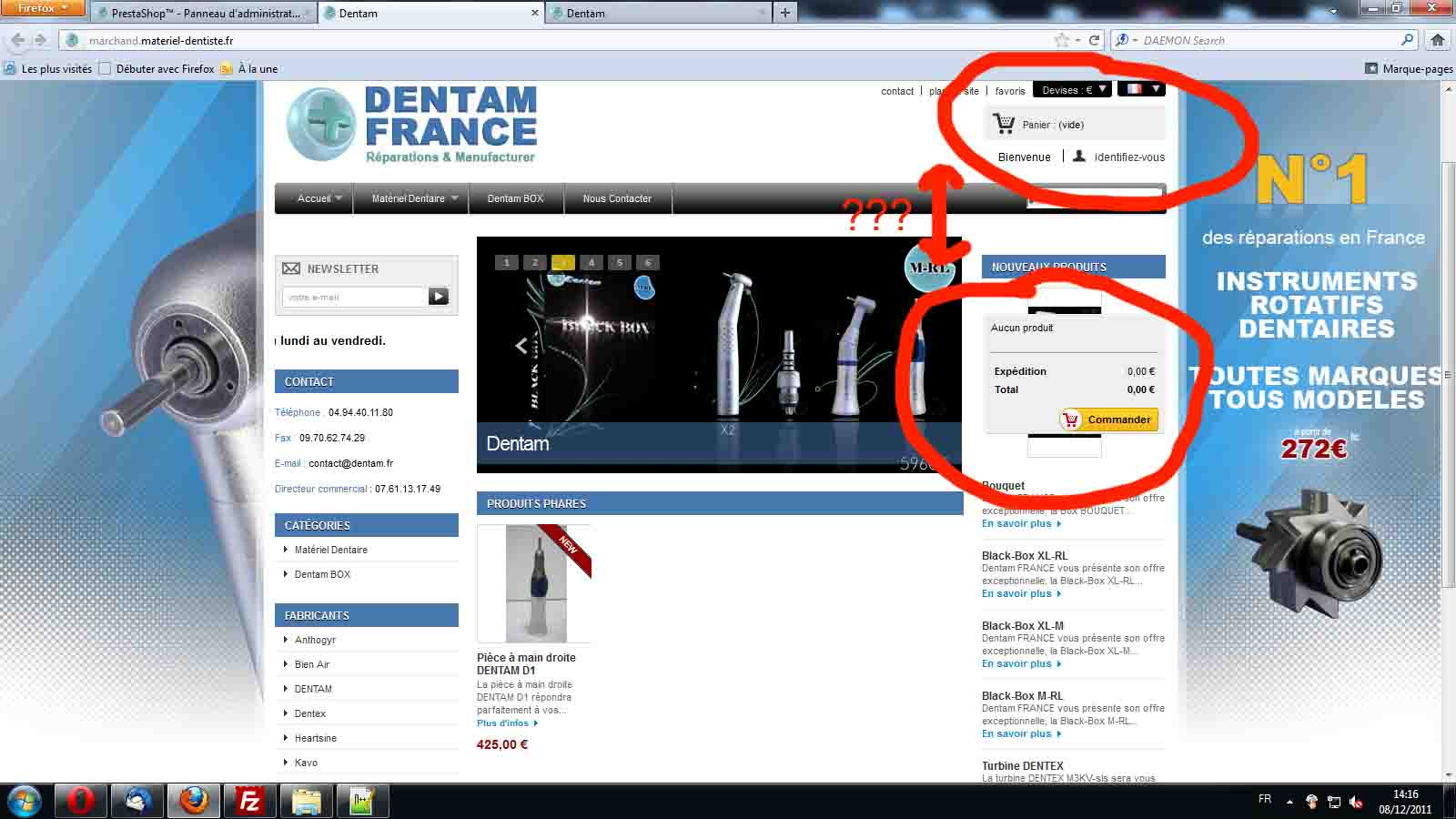Run the DAEMON Search magnifier

pos(1408,40)
